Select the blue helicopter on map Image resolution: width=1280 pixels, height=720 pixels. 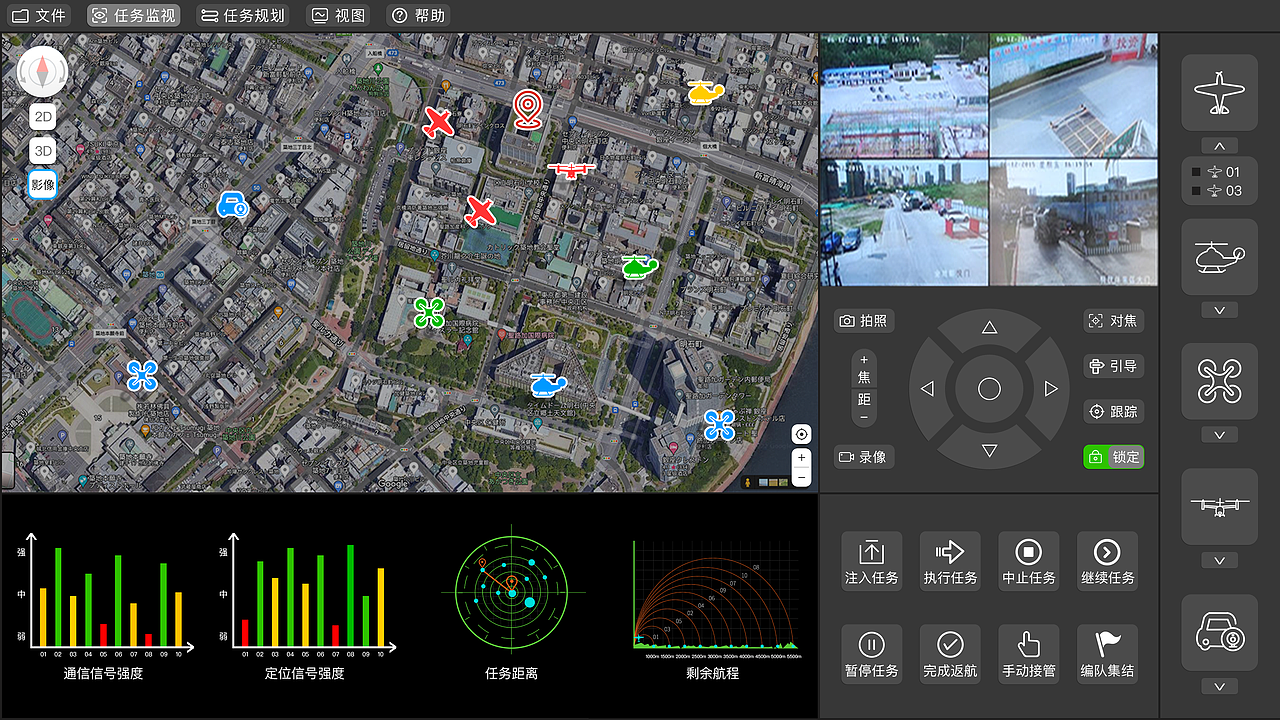click(548, 385)
